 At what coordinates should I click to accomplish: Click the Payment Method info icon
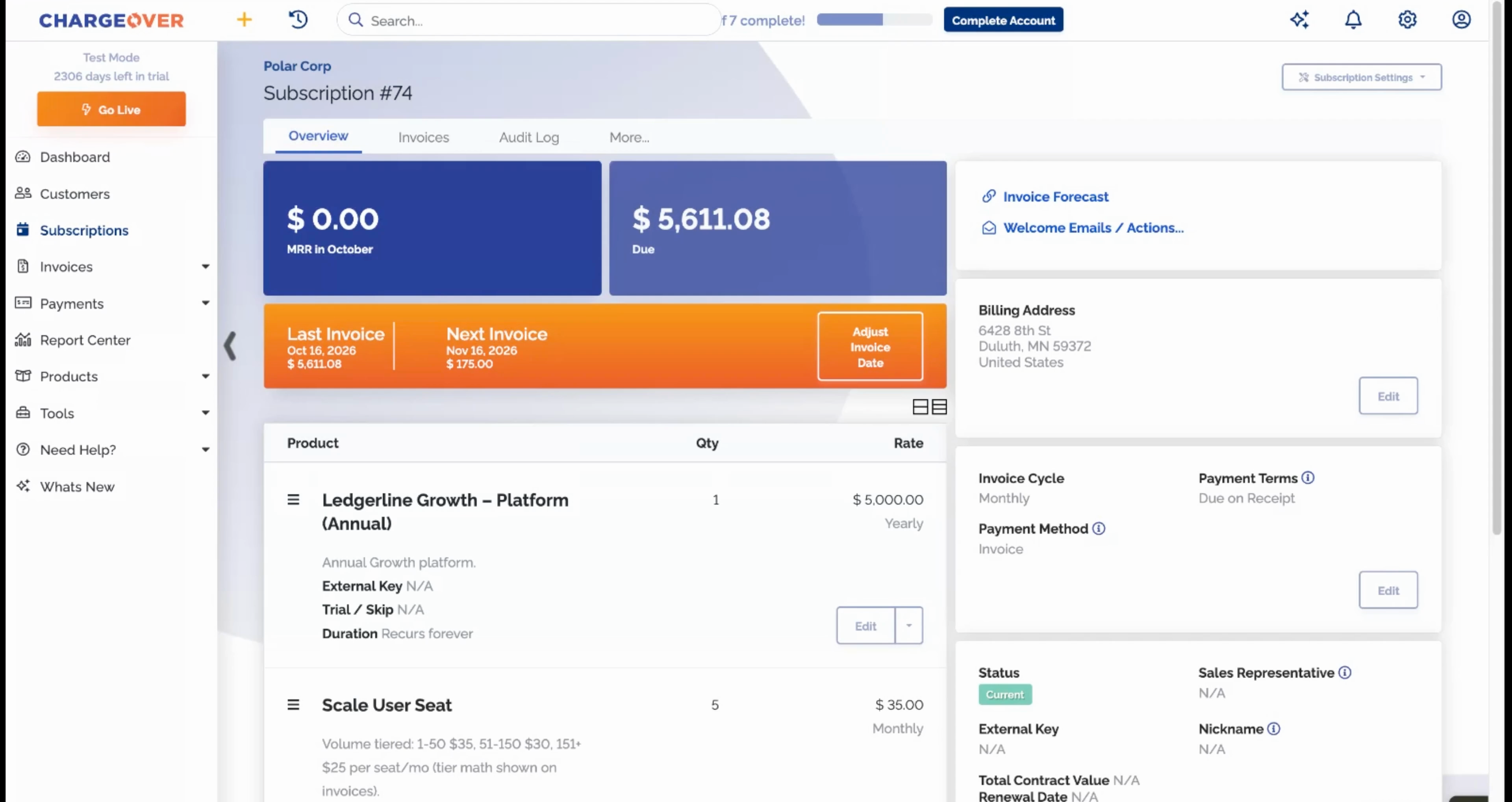(x=1099, y=528)
